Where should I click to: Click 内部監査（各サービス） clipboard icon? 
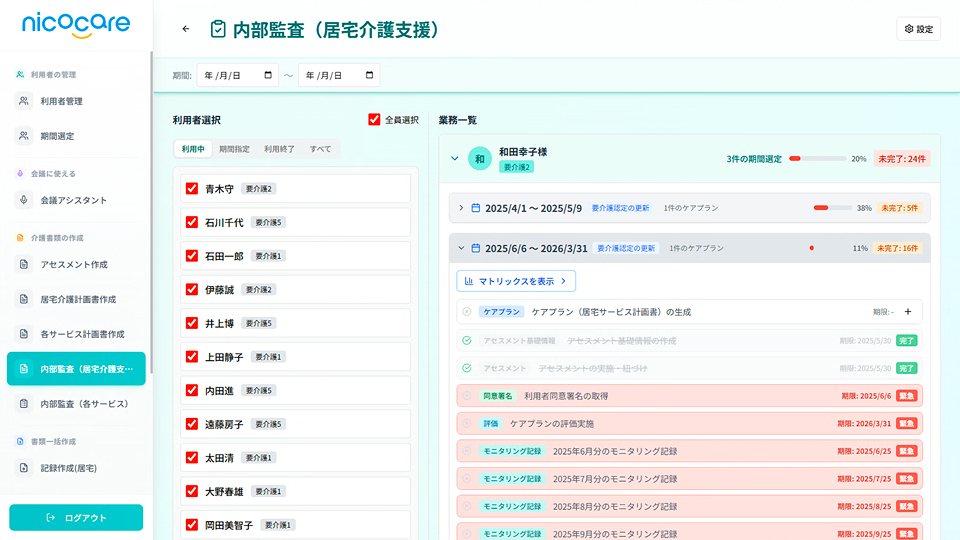point(23,404)
